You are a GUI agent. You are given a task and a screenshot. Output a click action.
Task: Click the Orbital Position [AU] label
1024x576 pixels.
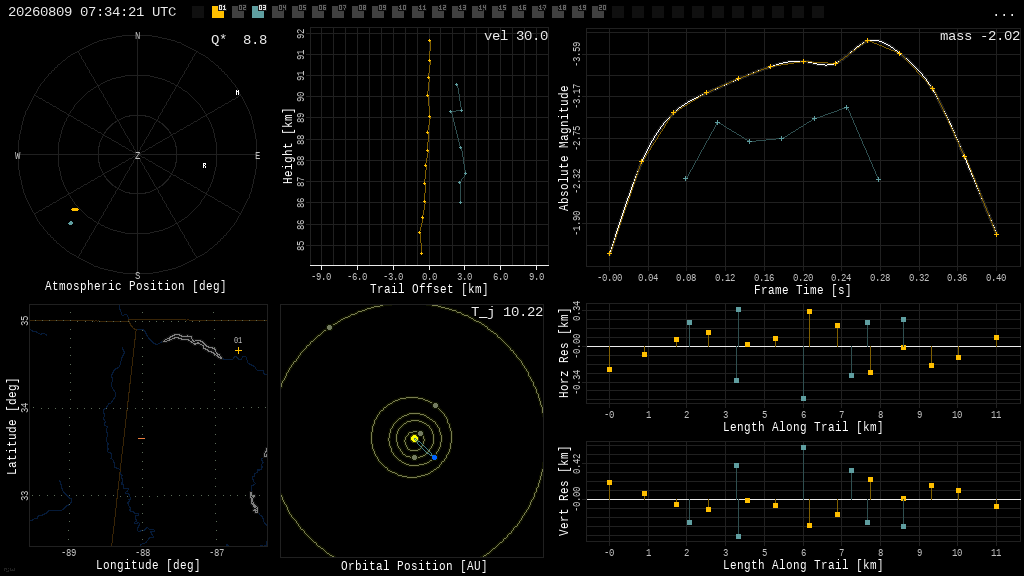414,566
